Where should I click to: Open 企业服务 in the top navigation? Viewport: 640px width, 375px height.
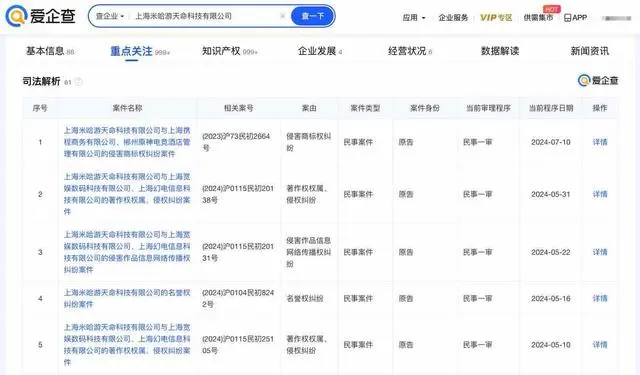click(453, 18)
